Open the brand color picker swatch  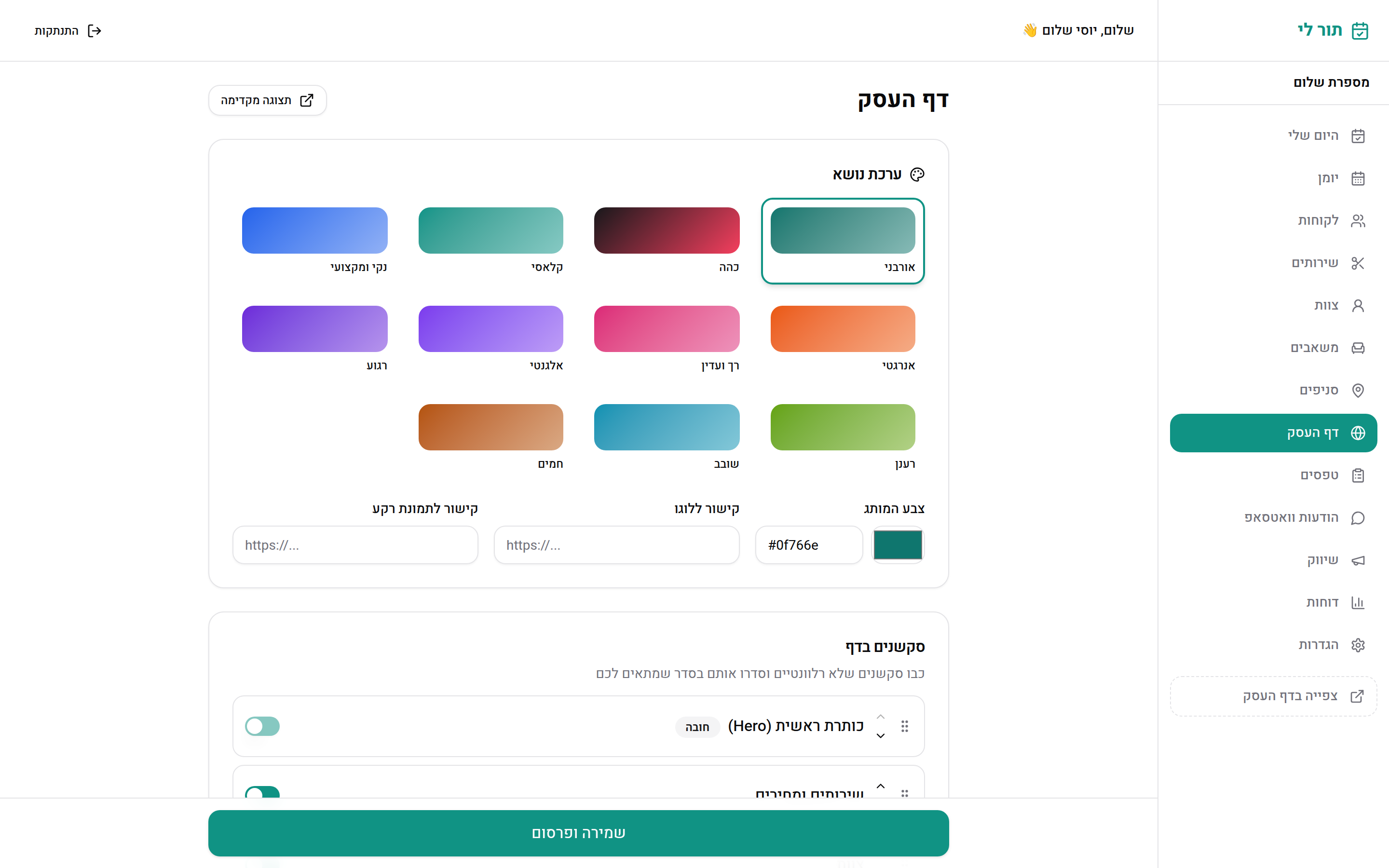[898, 545]
